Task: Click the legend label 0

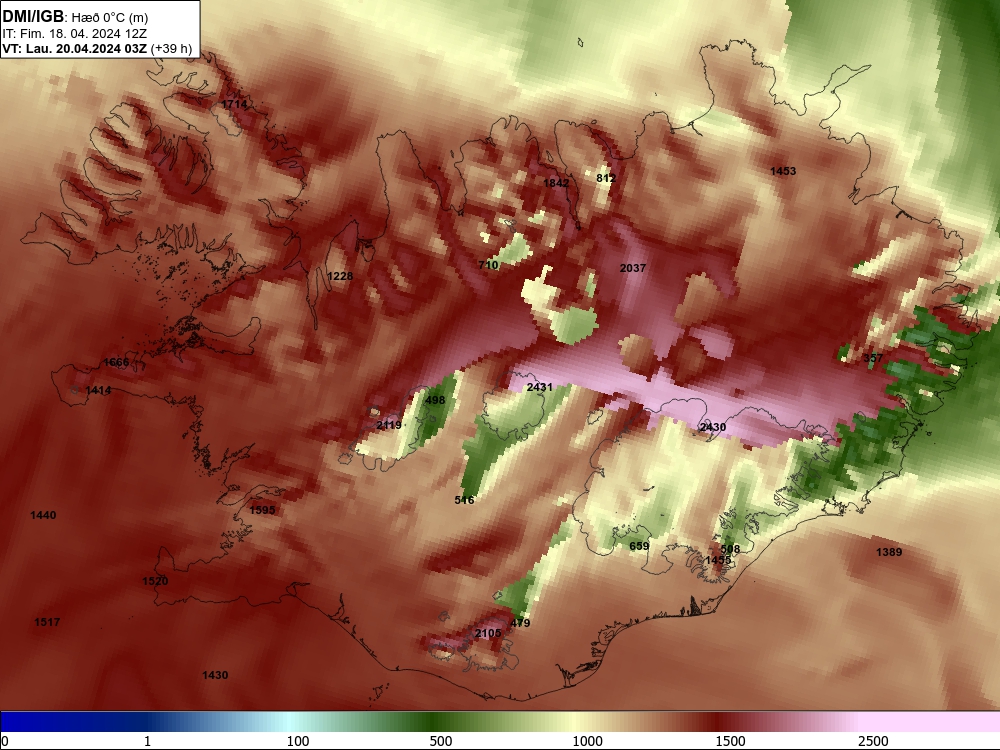Action: (x=5, y=741)
